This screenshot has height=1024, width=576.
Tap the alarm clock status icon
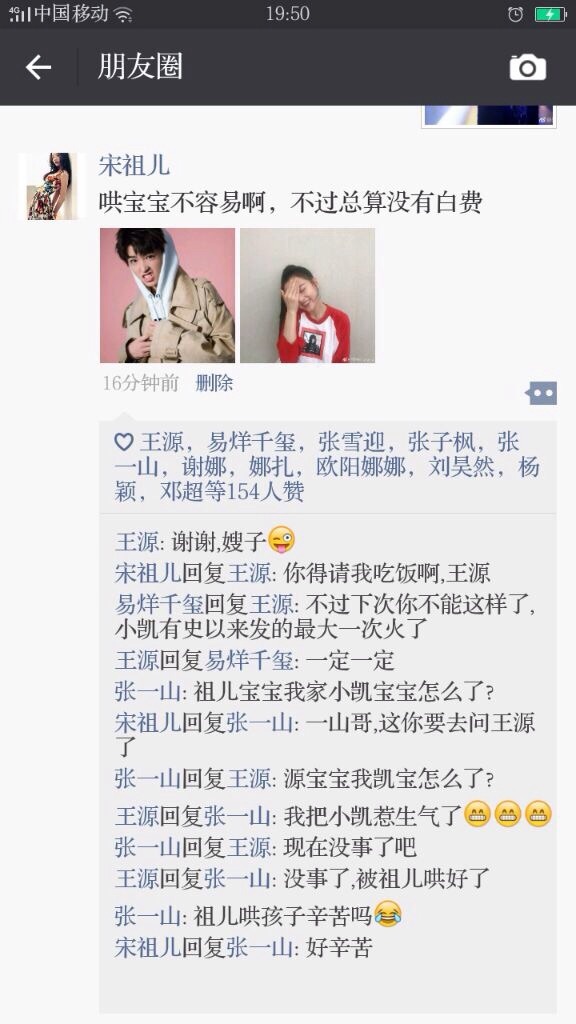[515, 14]
